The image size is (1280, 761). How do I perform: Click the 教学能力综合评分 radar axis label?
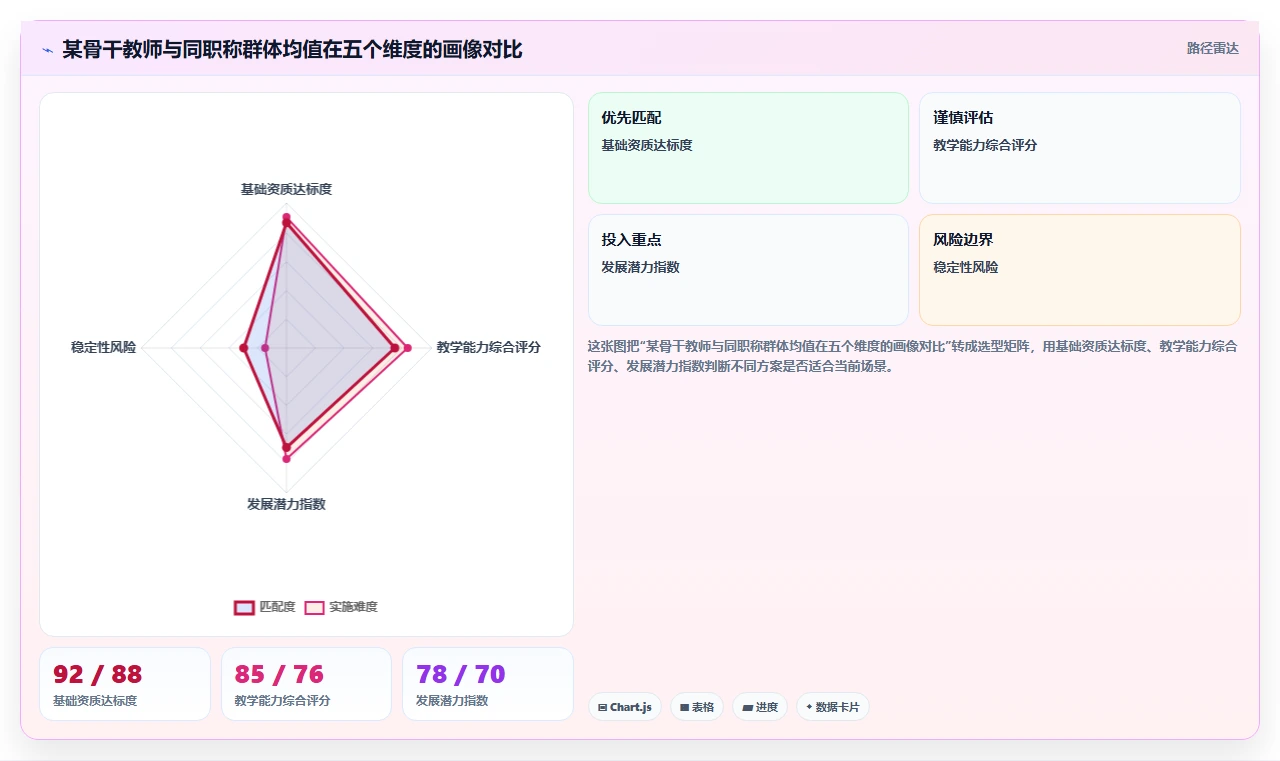[x=488, y=347]
